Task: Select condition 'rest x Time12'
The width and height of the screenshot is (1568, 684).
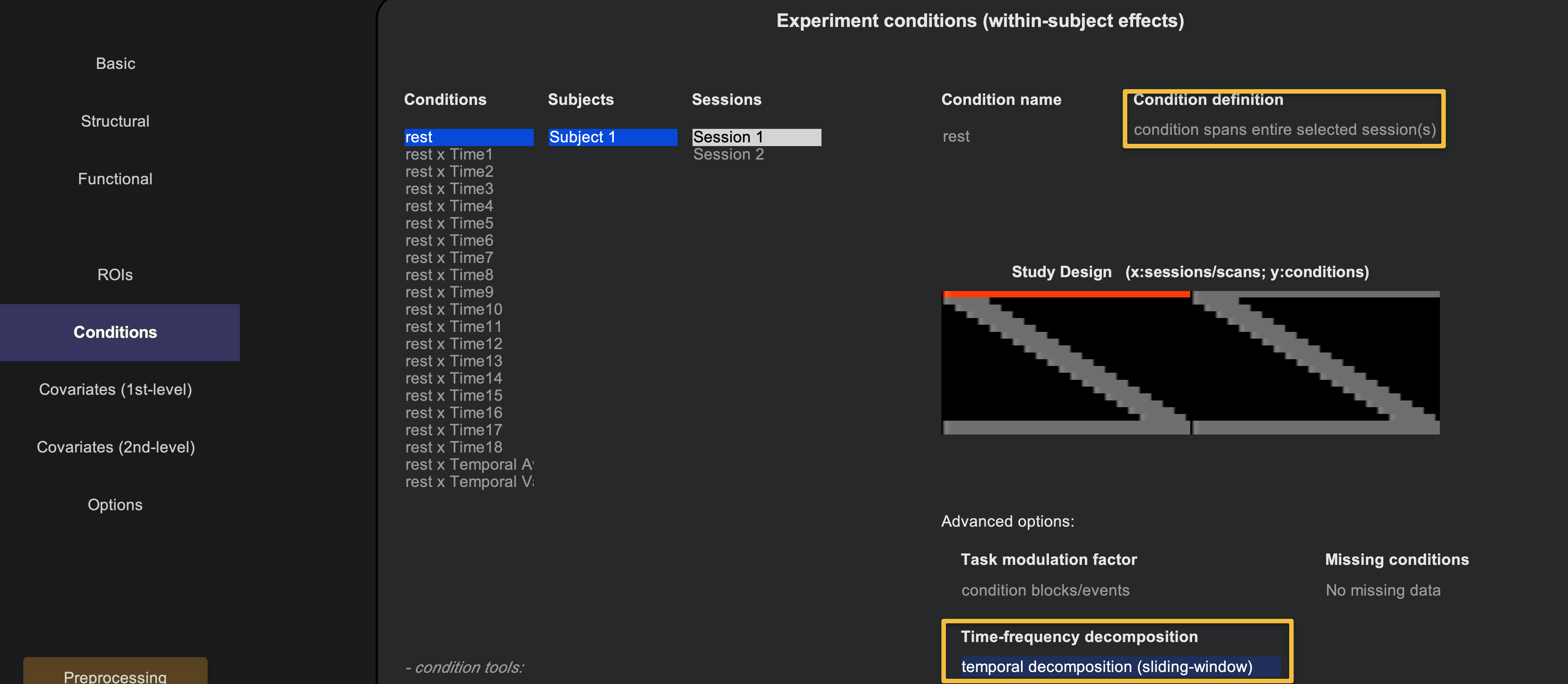Action: pos(469,344)
